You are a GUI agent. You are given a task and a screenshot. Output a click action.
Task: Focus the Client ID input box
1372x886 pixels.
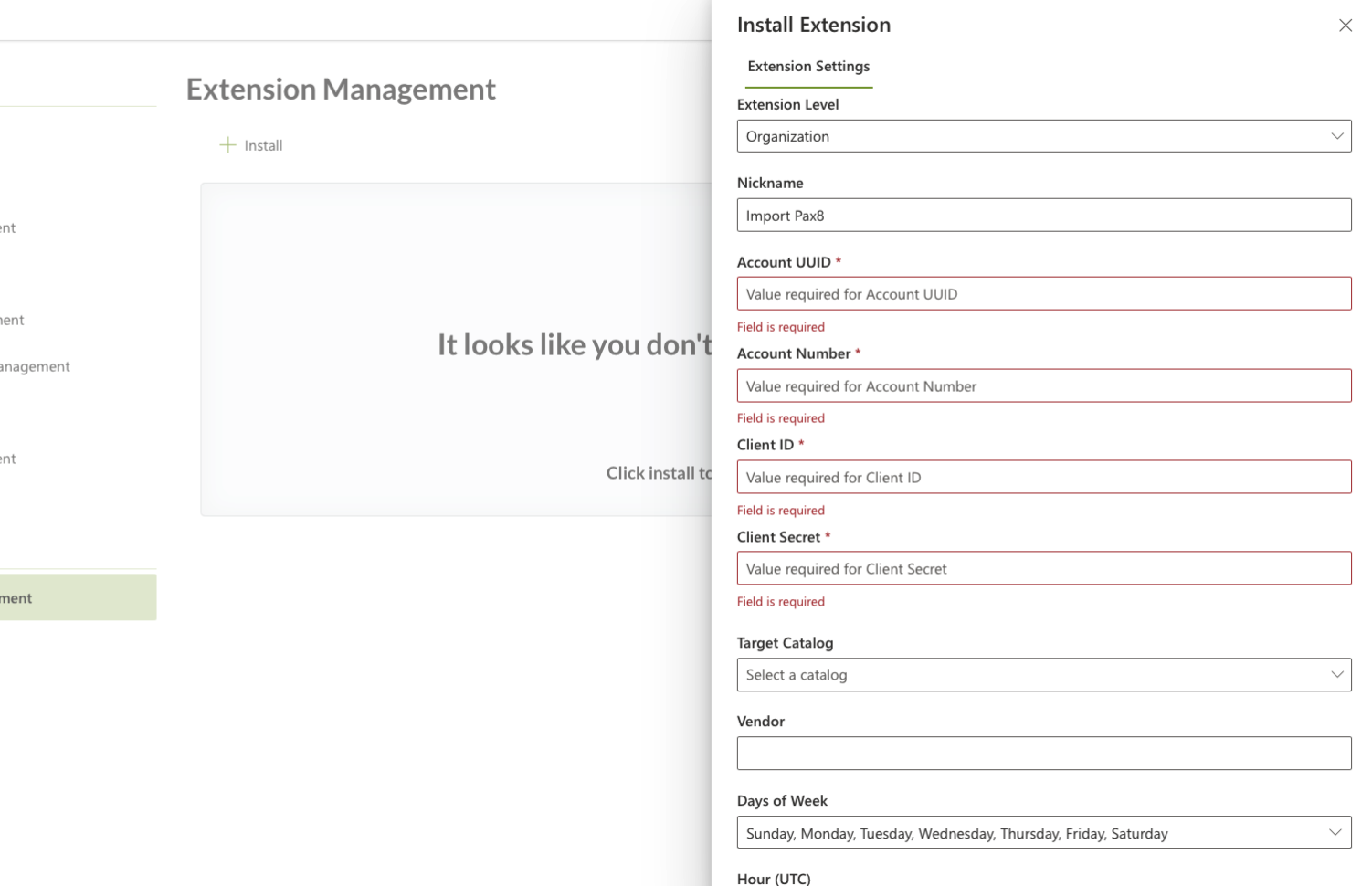tap(1044, 478)
